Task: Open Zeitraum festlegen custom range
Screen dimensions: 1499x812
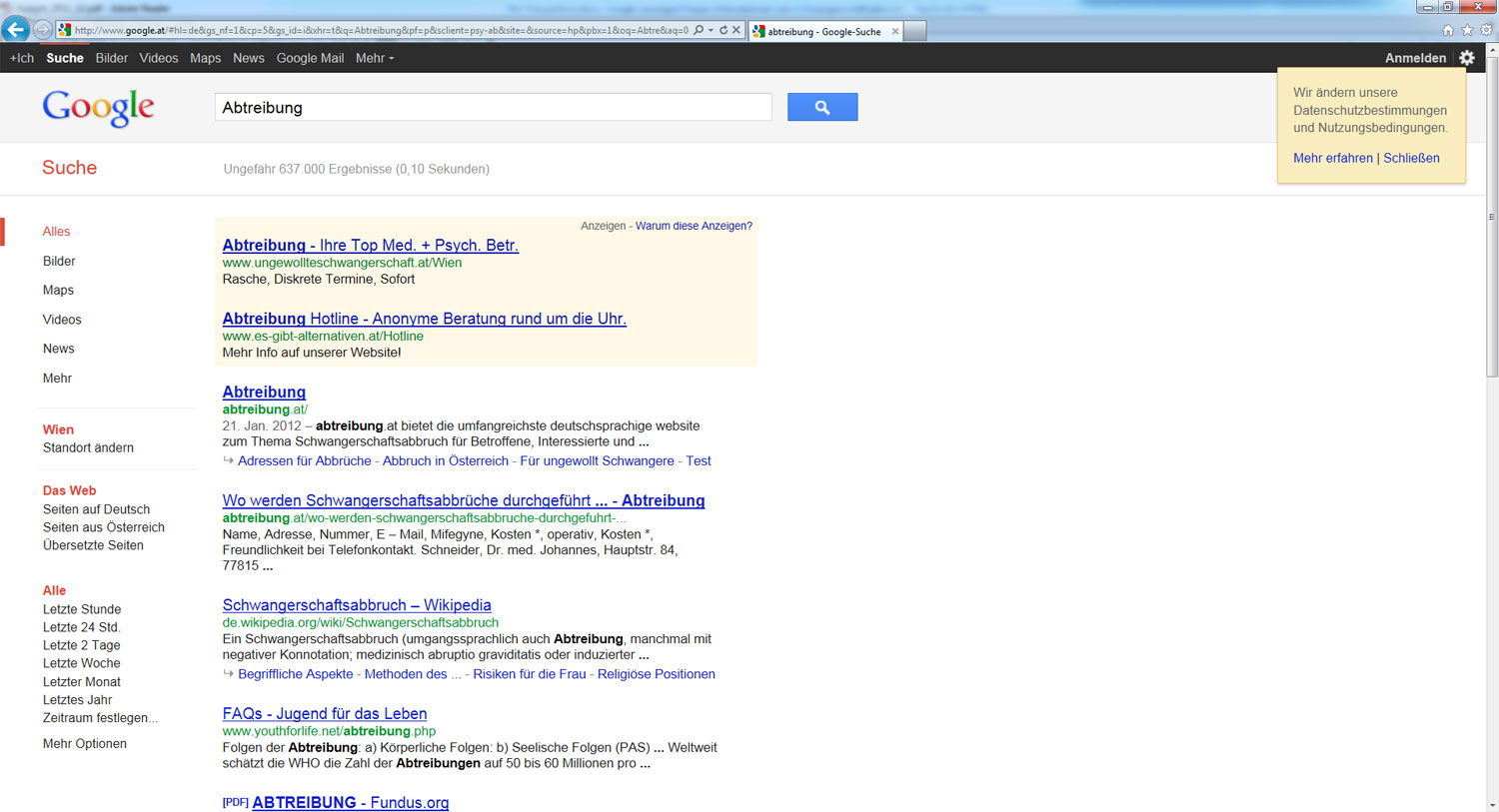Action: click(100, 718)
